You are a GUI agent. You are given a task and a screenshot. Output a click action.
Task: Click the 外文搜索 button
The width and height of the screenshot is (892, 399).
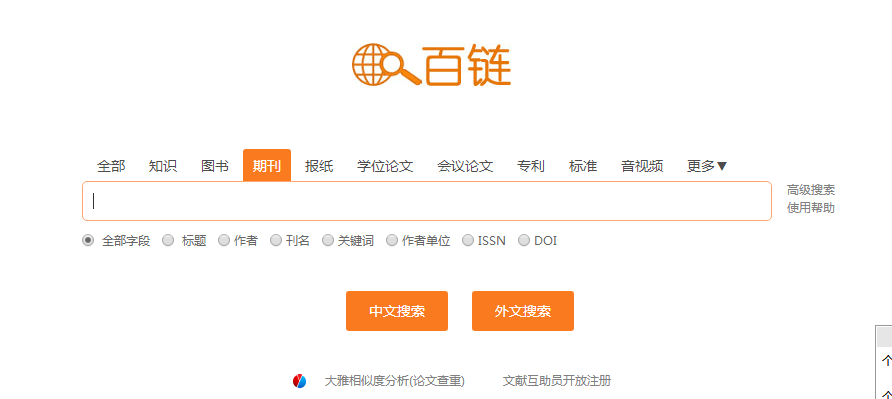point(523,311)
